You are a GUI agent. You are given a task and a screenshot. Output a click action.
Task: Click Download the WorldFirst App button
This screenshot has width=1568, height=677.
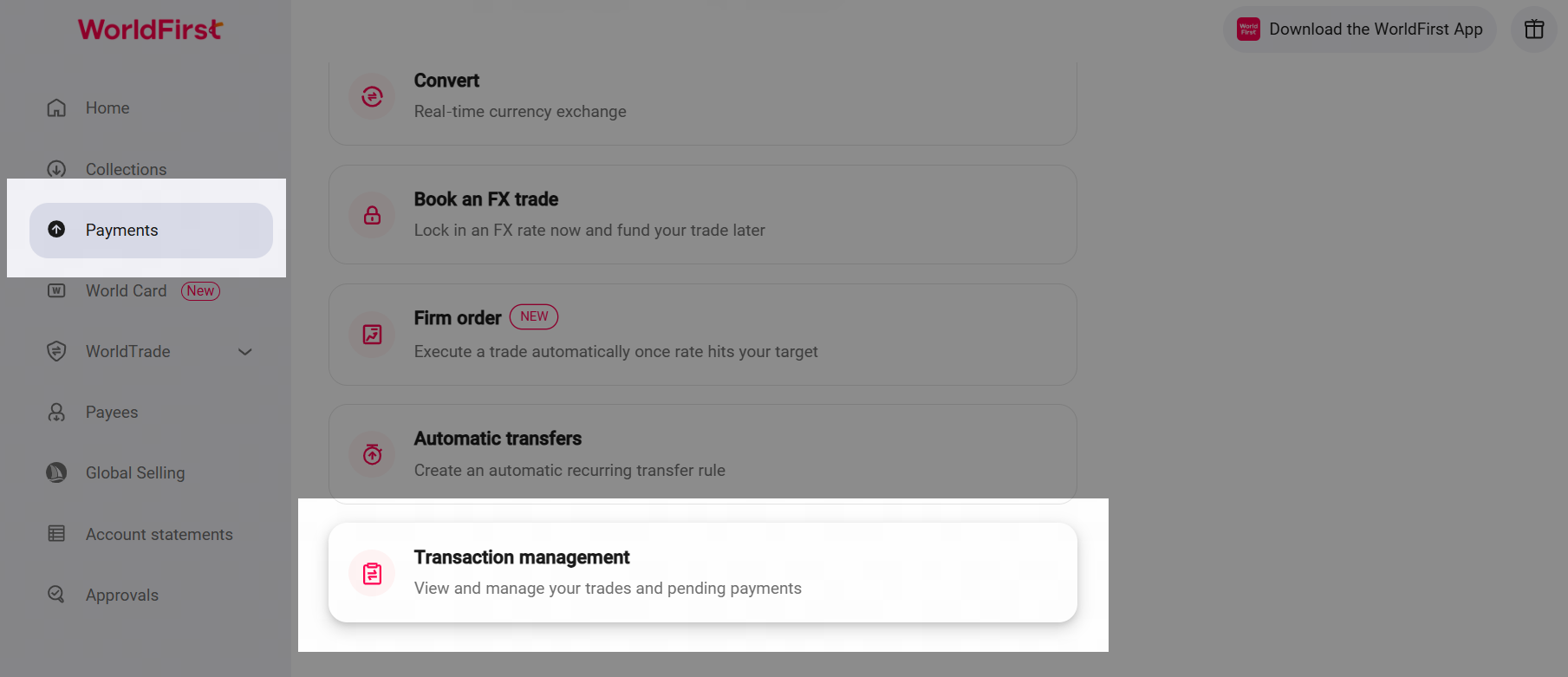coord(1359,29)
